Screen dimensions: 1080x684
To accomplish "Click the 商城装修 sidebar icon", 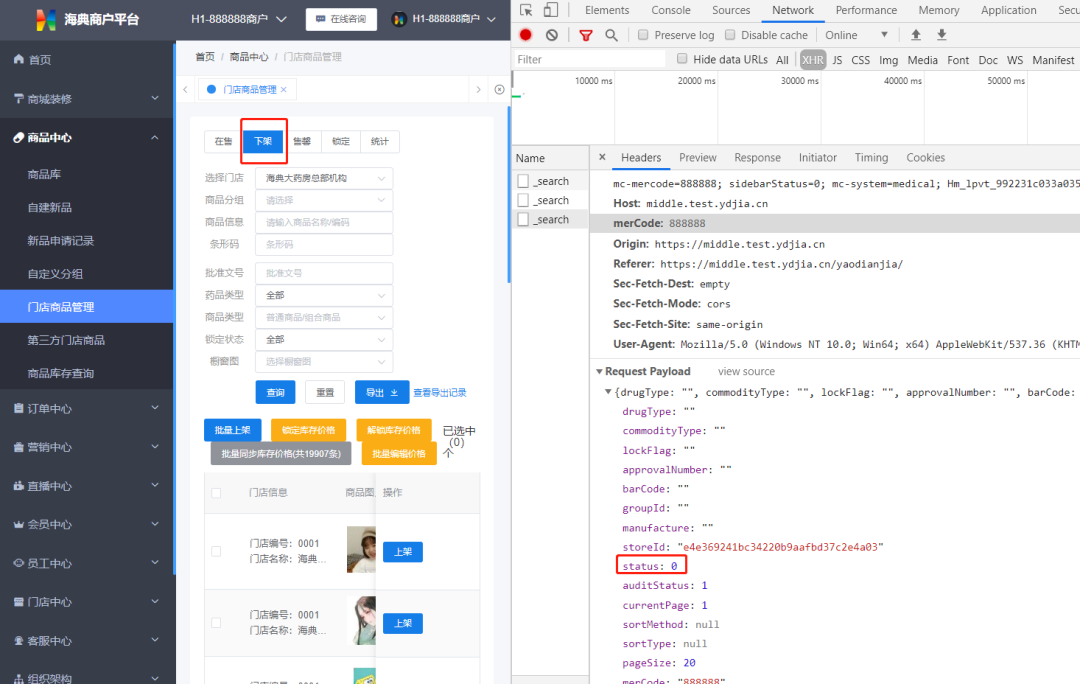I will [x=19, y=99].
